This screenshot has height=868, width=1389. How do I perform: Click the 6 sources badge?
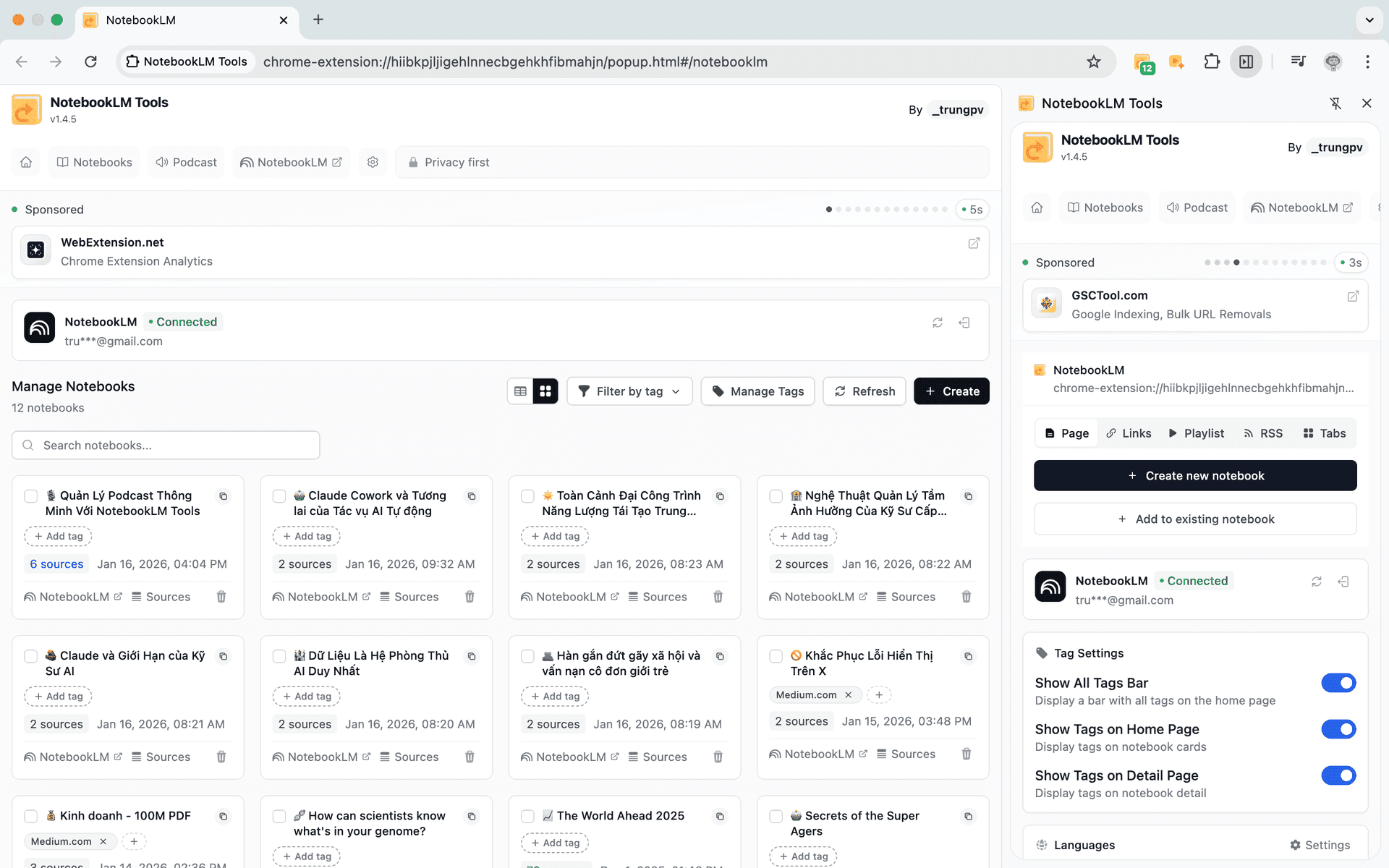56,564
